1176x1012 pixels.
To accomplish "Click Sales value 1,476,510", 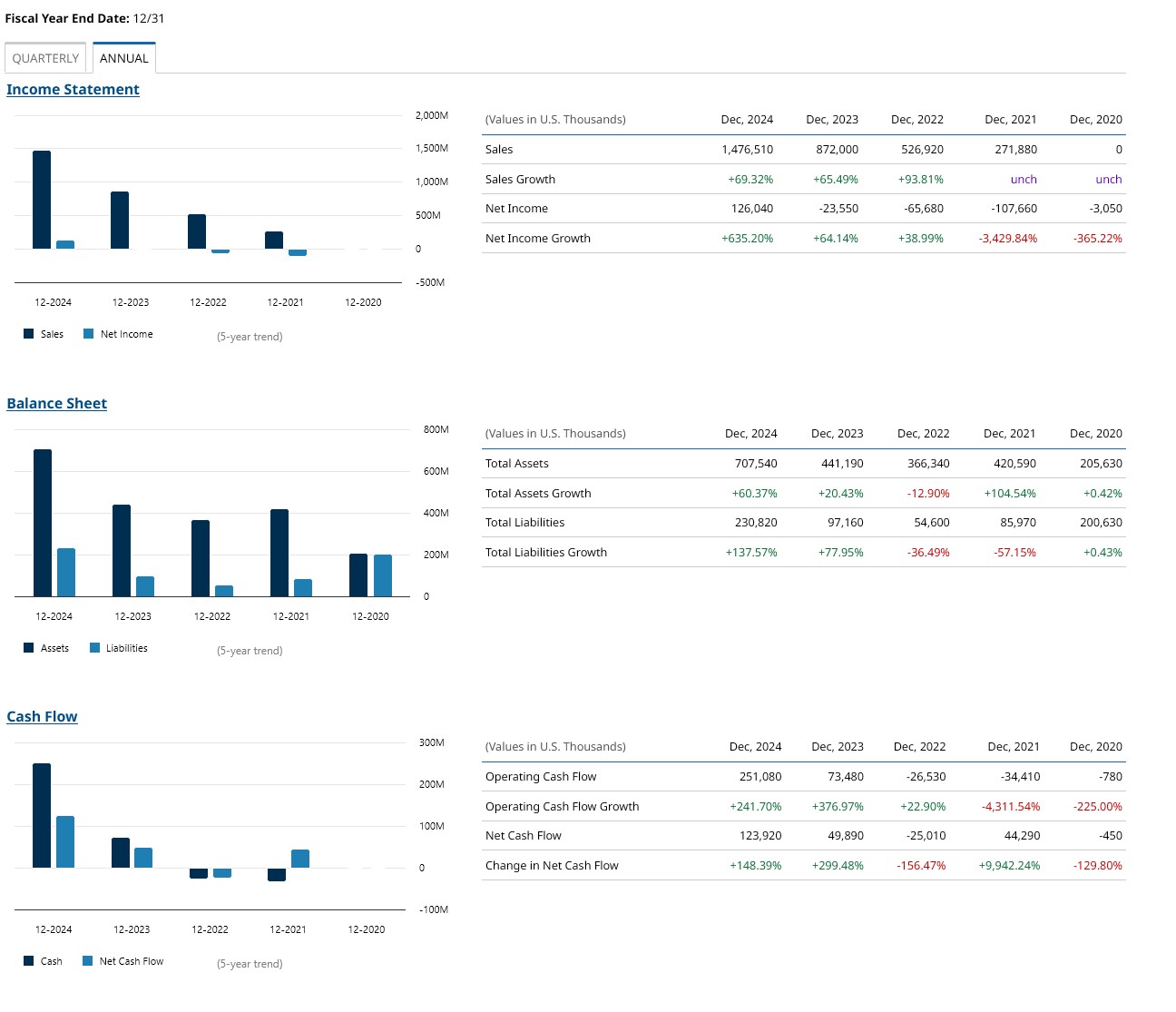I will click(748, 150).
